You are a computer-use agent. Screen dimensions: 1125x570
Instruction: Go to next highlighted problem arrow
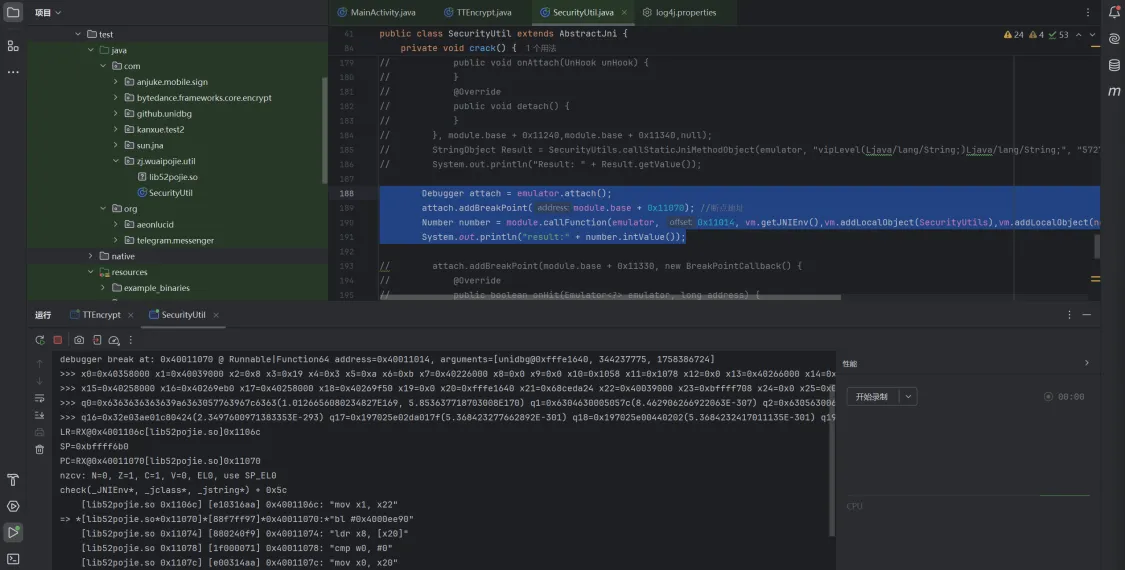point(1092,34)
